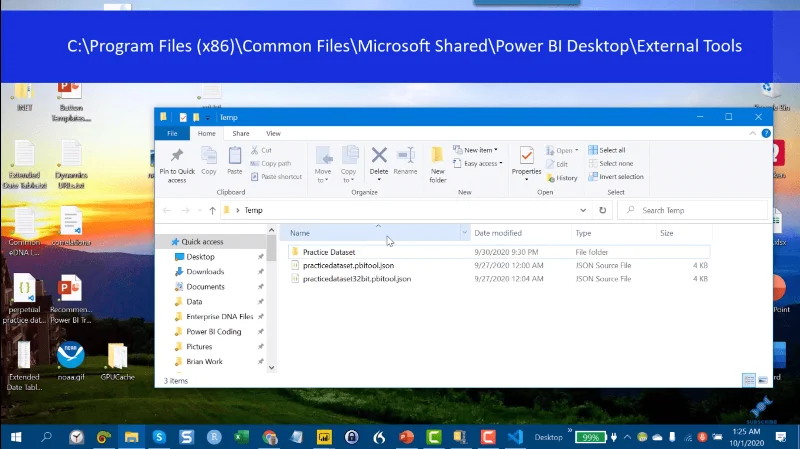Click the Forward navigation arrow

185,210
